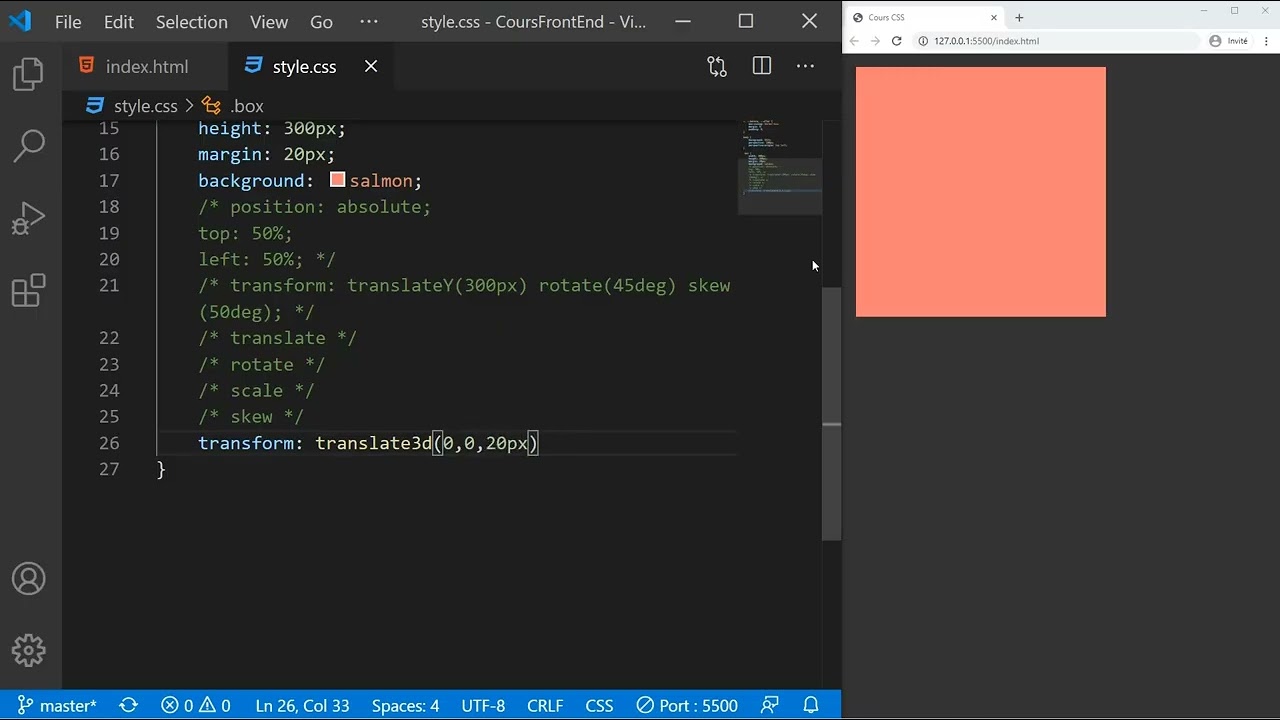Split the editor to the right
The width and height of the screenshot is (1280, 720).
(x=762, y=66)
